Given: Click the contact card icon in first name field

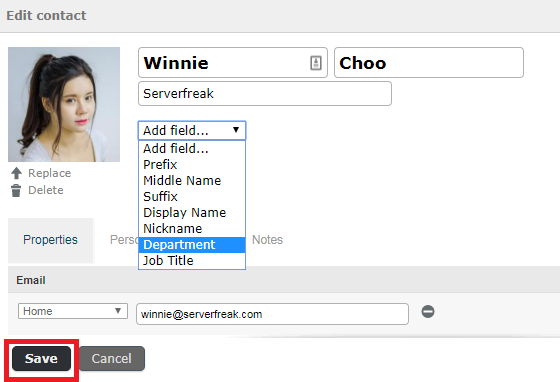Looking at the screenshot, I should point(316,63).
